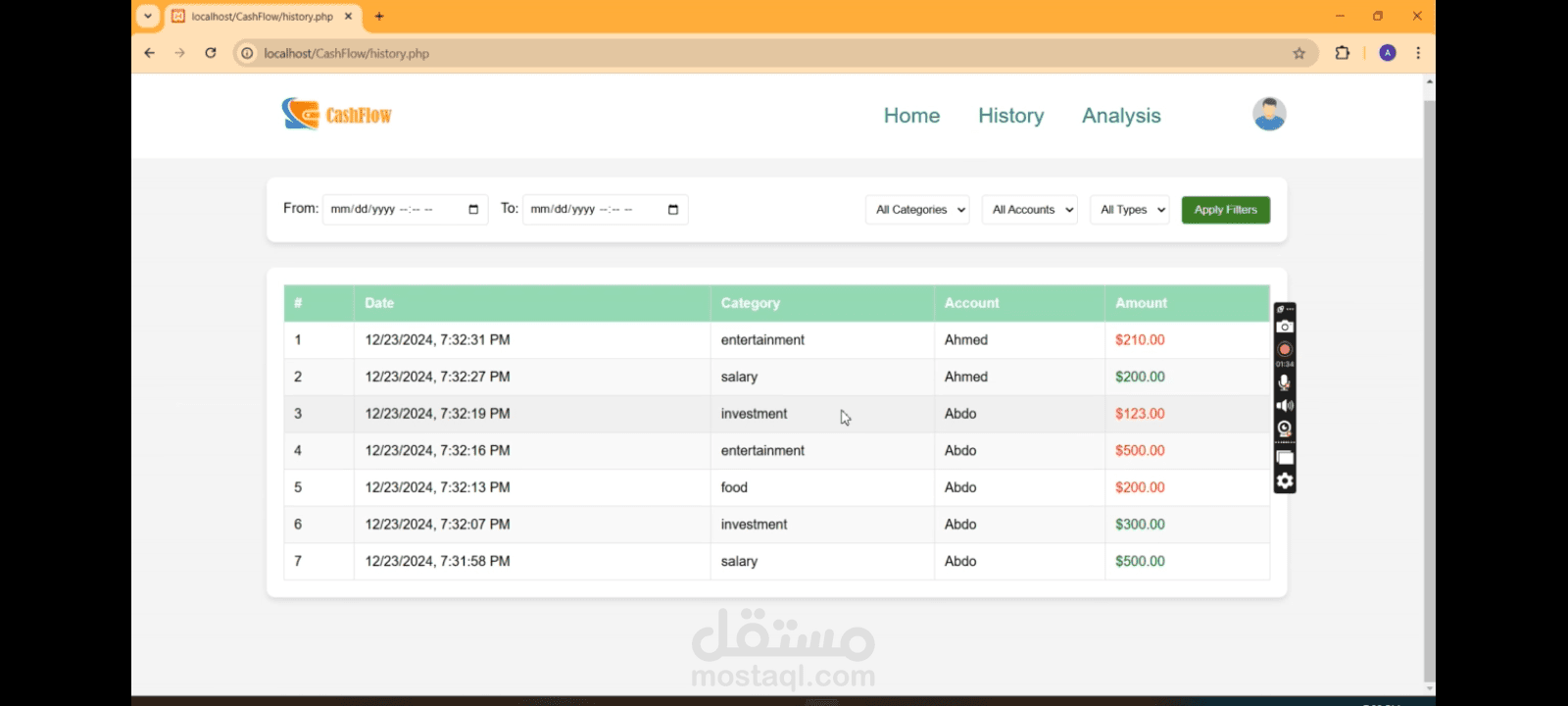Screen dimensions: 1568x706
Task: Click the CashFlow logo
Action: pyautogui.click(x=336, y=115)
